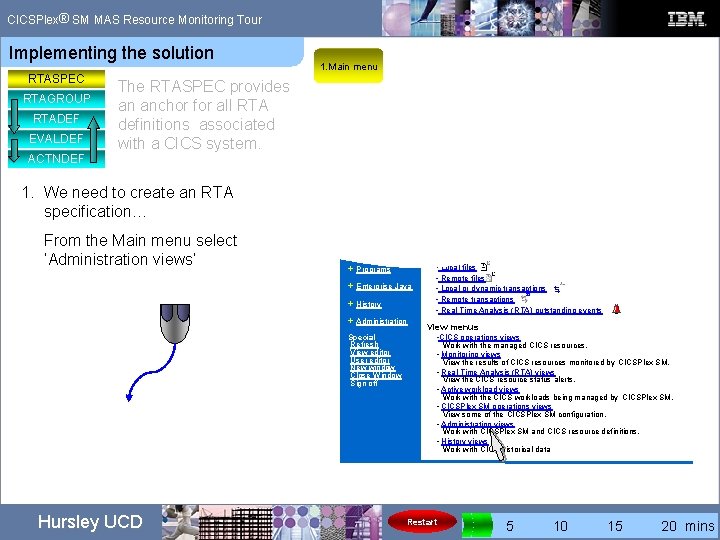The image size is (720, 540).
Task: Click the Remote files page icon
Action: point(490,276)
